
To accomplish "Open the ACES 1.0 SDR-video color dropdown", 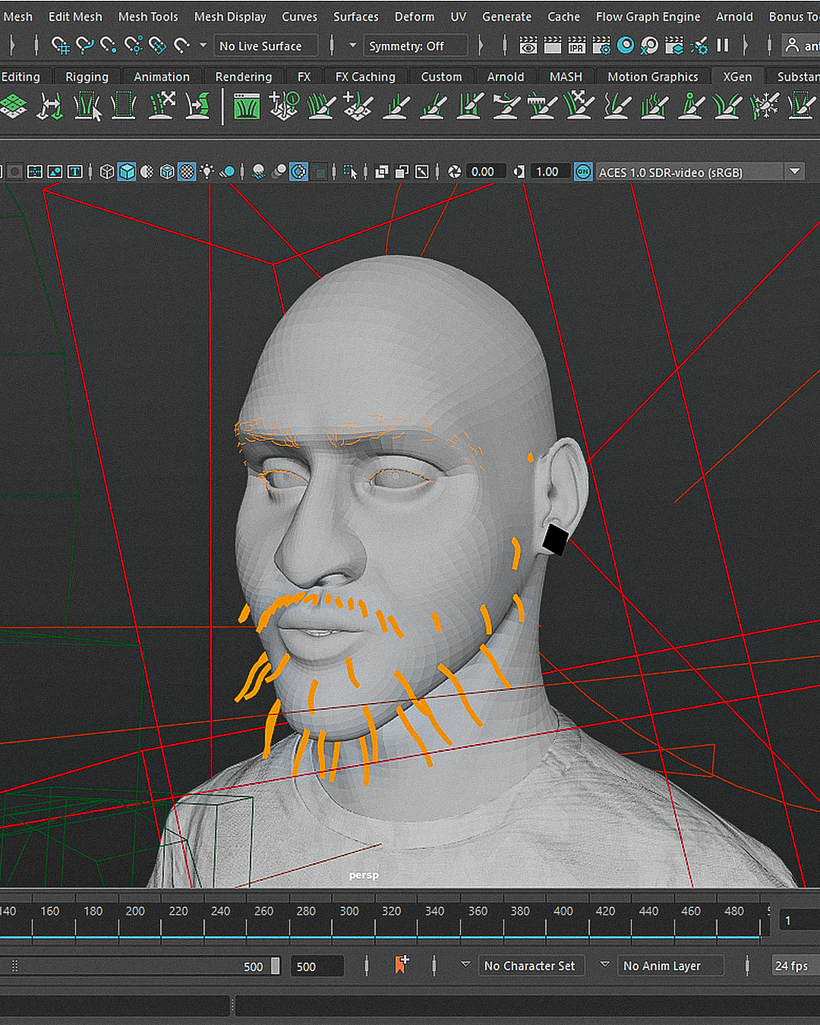I will [x=794, y=171].
